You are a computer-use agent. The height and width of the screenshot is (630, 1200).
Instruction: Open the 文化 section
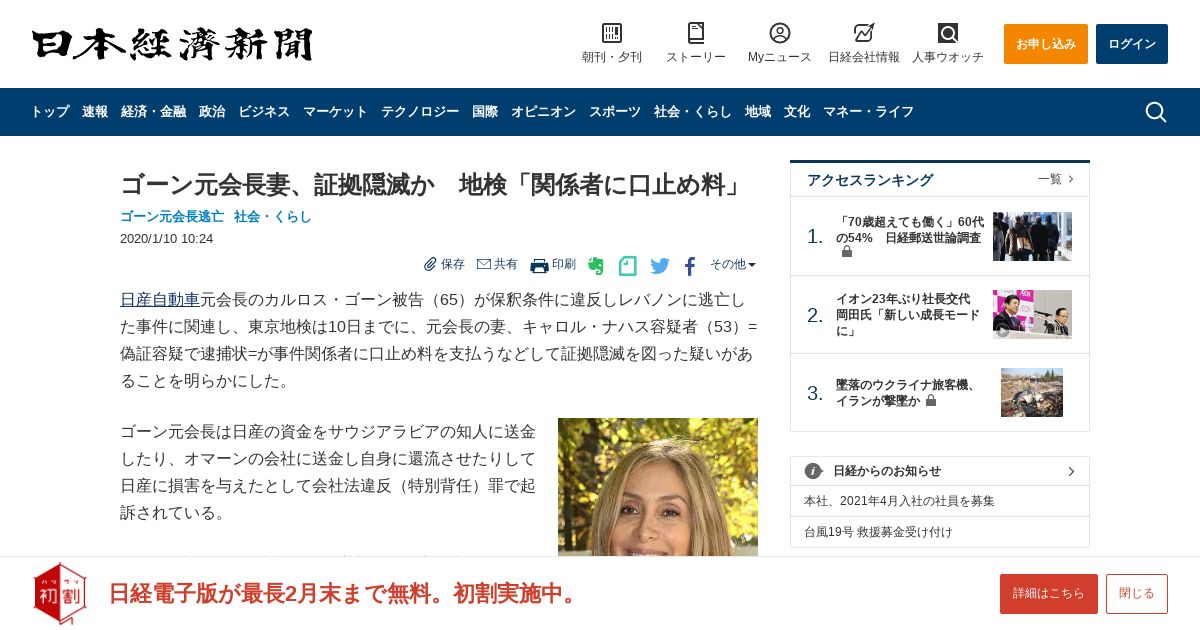pos(797,112)
